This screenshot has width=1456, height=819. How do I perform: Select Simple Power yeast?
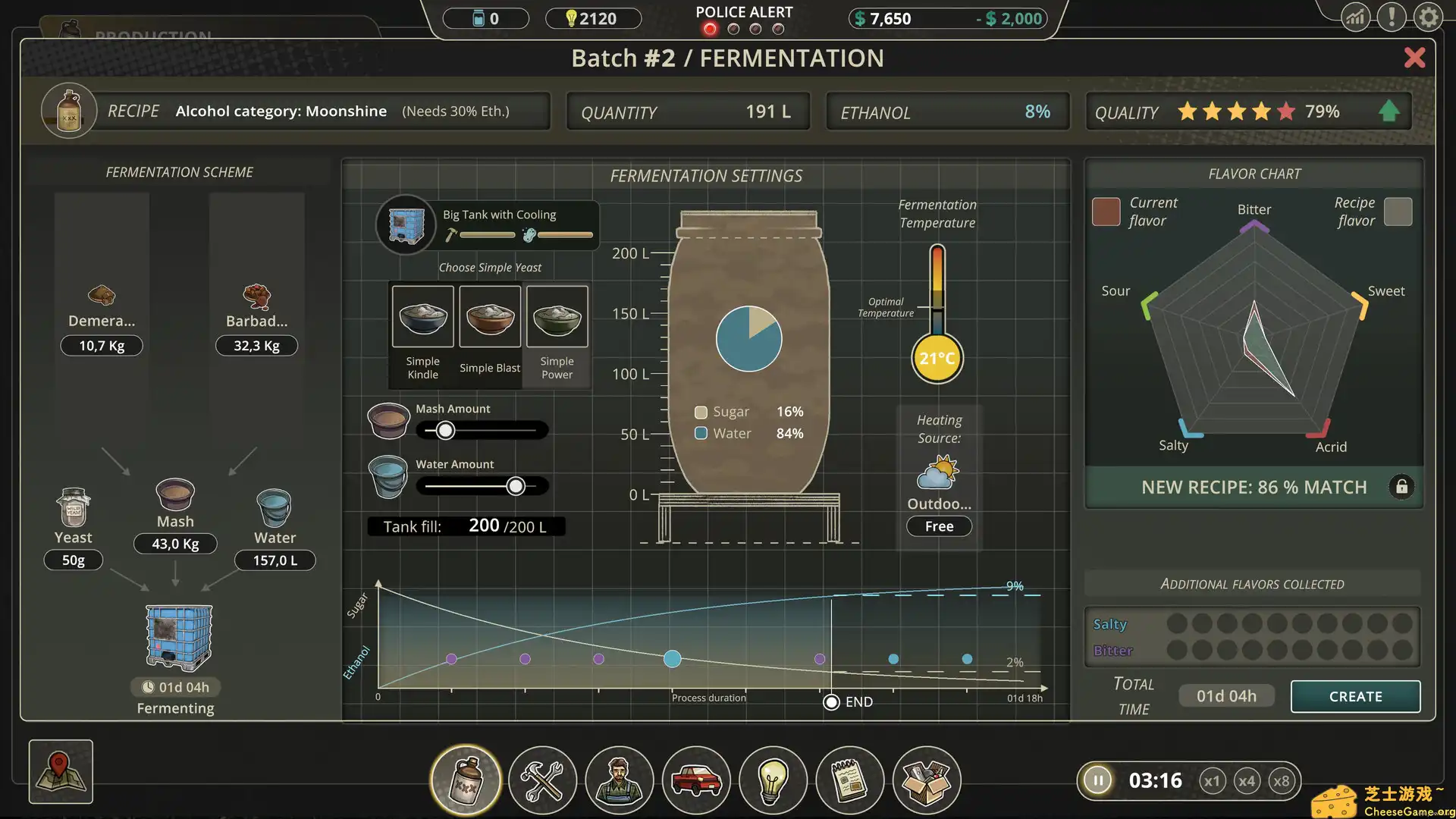click(x=557, y=317)
